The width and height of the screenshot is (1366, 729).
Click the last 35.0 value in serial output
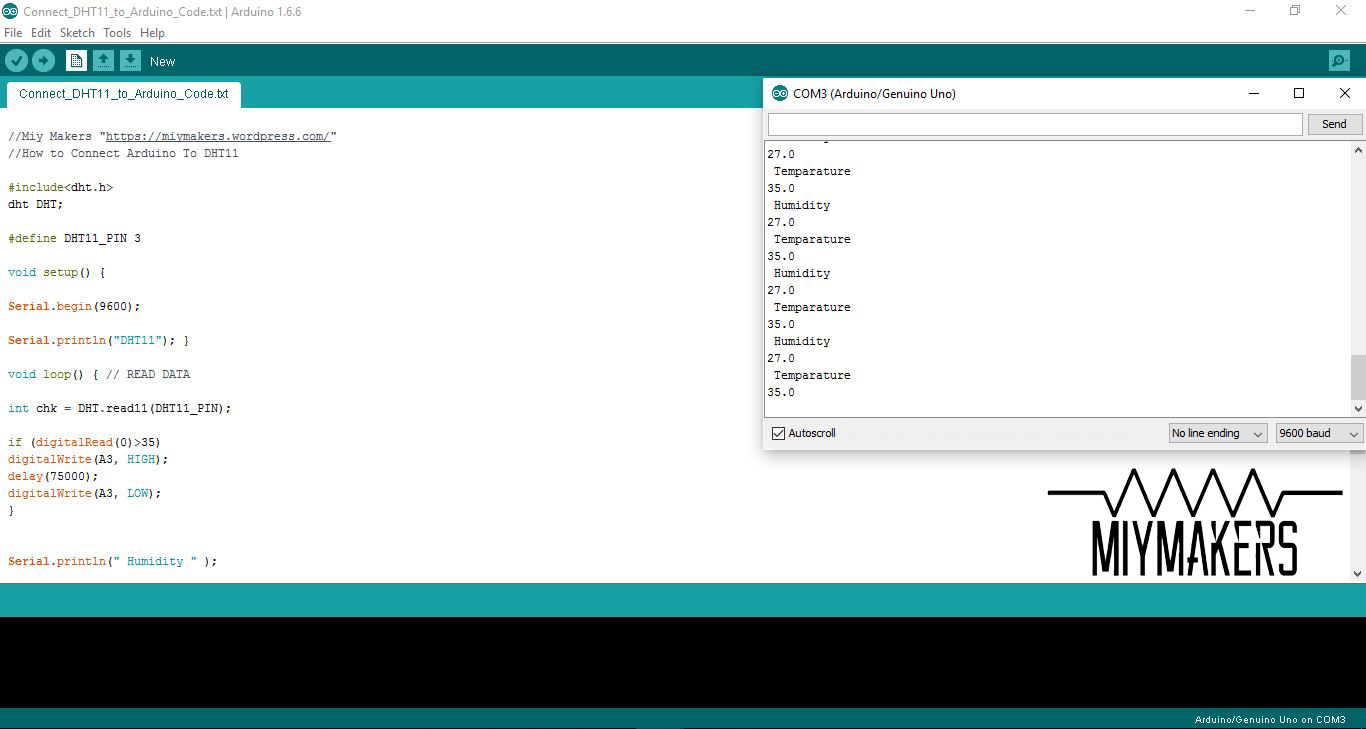[x=781, y=393]
